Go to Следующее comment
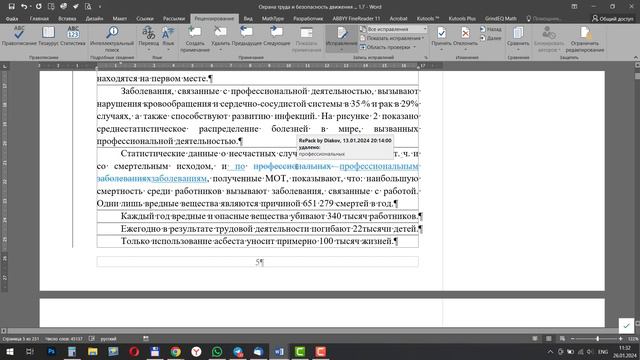 pos(276,36)
